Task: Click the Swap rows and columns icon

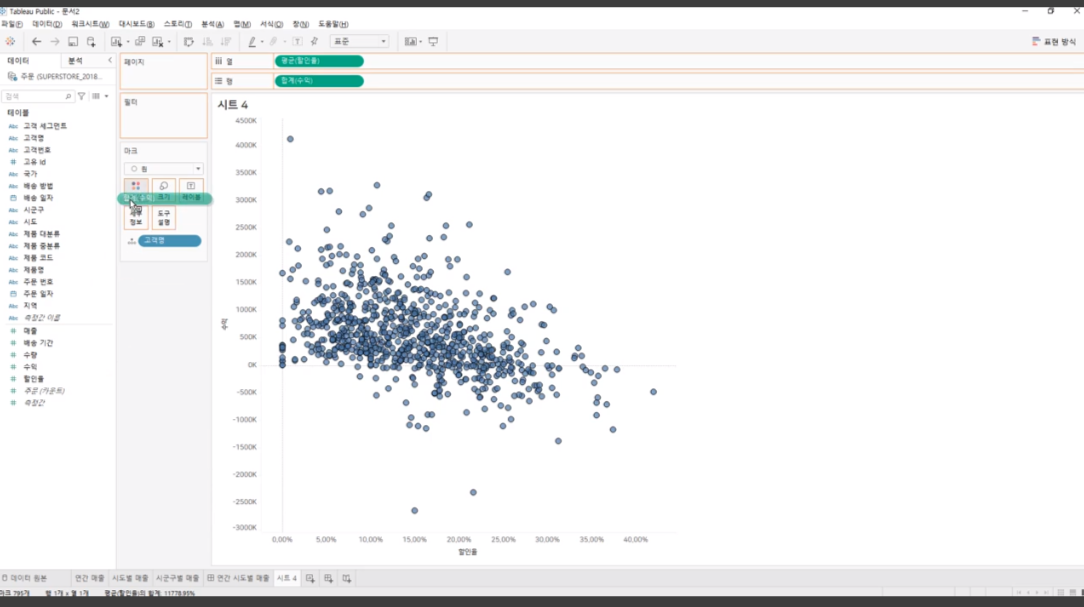Action: tap(189, 41)
